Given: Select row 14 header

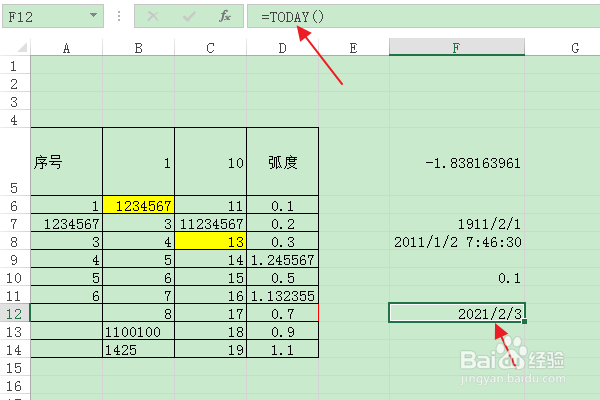Looking at the screenshot, I should click(x=15, y=349).
